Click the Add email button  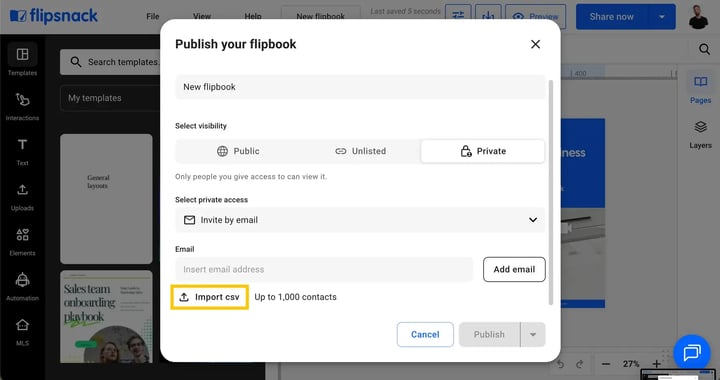click(x=514, y=269)
